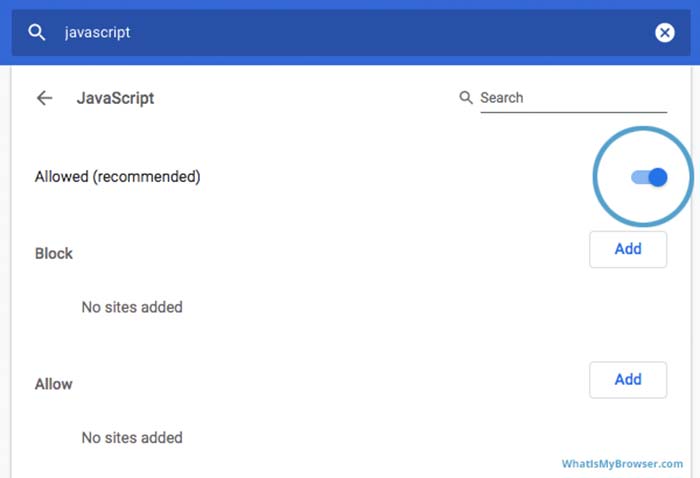The image size is (700, 478).
Task: Toggle the Allowed (recommended) switch
Action: (x=649, y=177)
